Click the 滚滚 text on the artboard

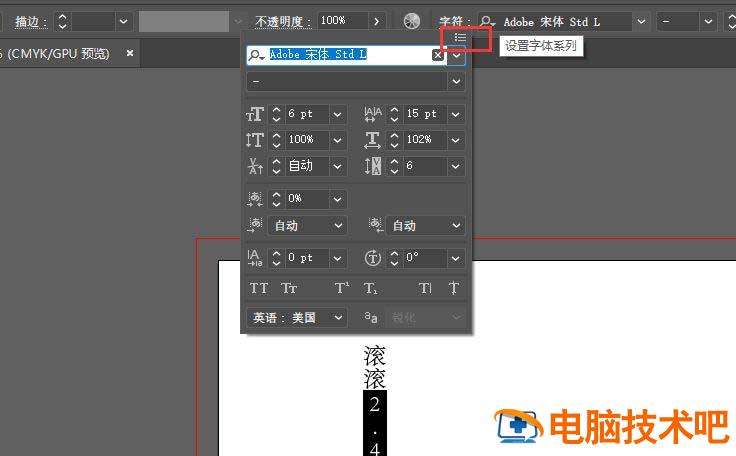[375, 367]
